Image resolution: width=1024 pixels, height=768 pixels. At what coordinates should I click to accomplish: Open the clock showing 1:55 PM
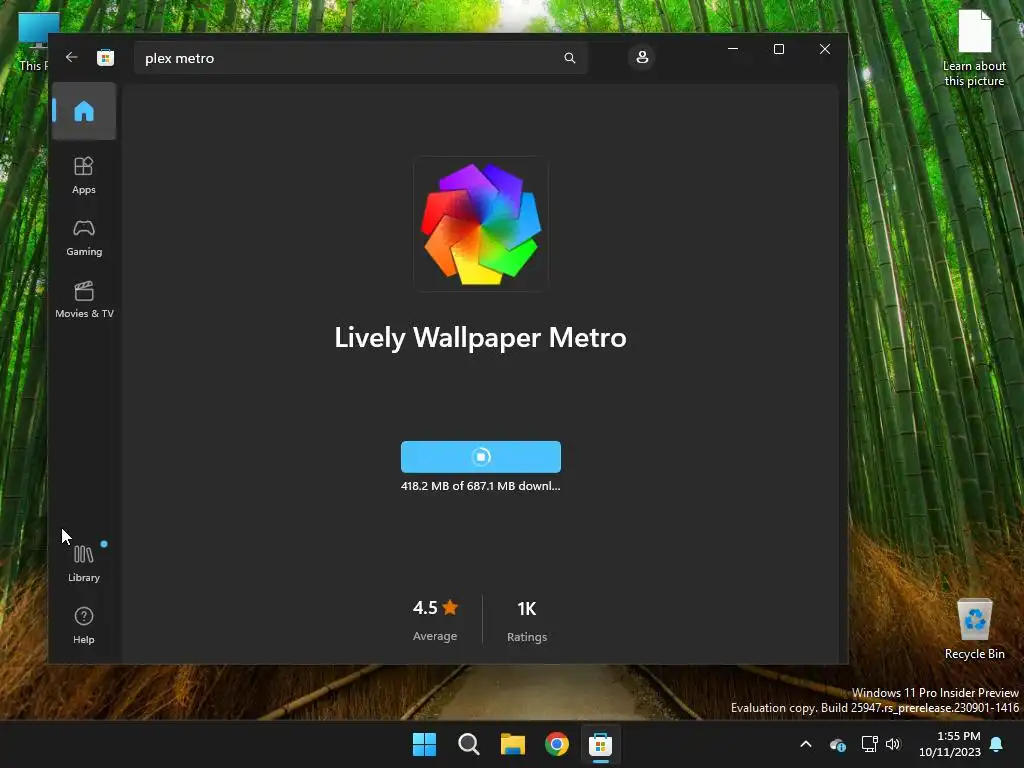click(x=950, y=744)
